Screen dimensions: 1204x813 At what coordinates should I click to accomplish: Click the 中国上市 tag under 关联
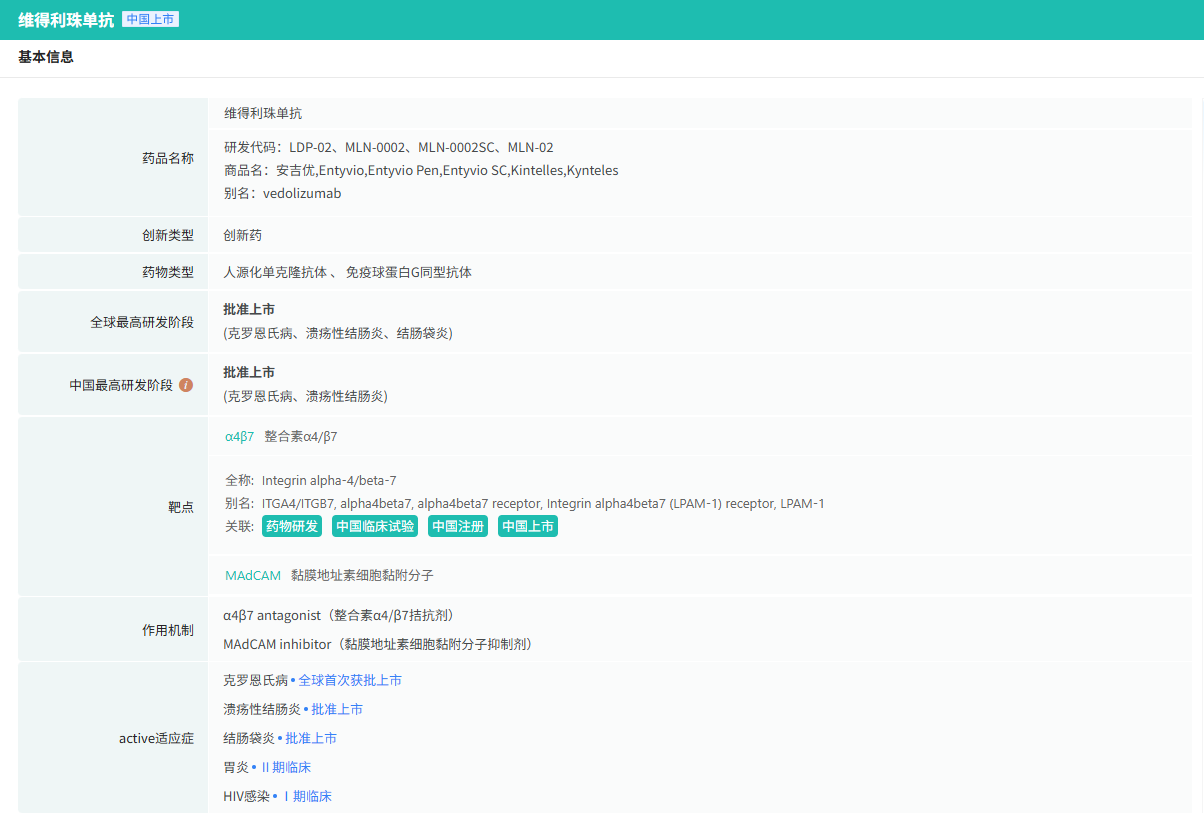pyautogui.click(x=528, y=526)
